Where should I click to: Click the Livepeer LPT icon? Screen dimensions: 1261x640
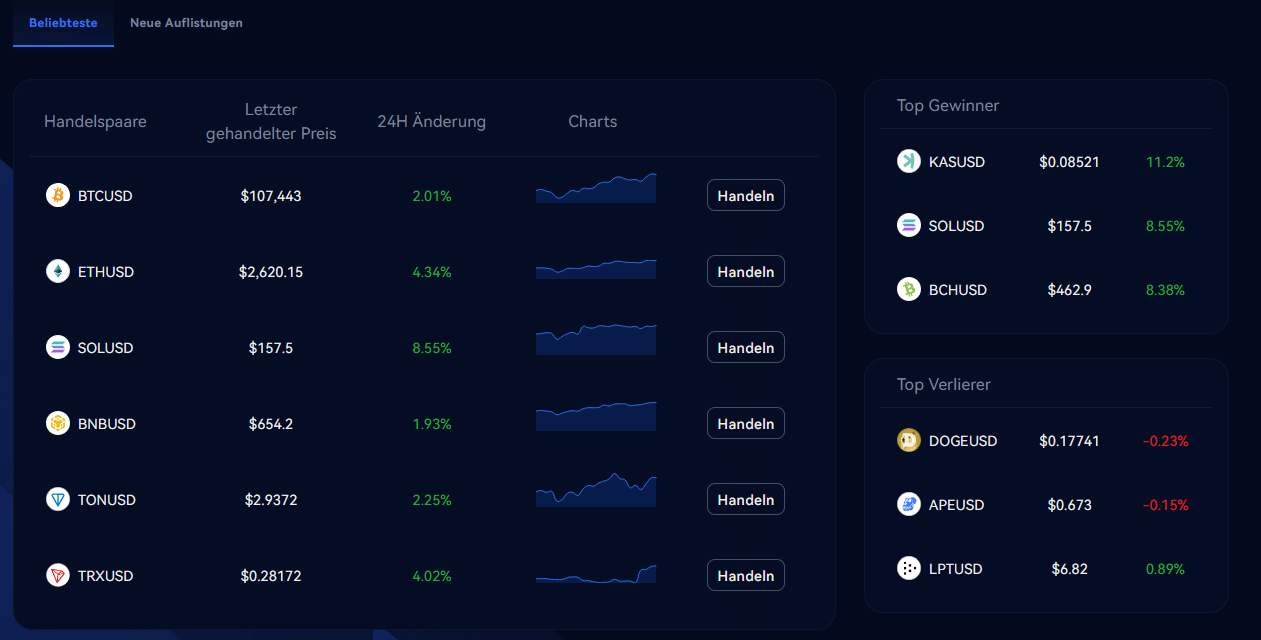point(908,568)
